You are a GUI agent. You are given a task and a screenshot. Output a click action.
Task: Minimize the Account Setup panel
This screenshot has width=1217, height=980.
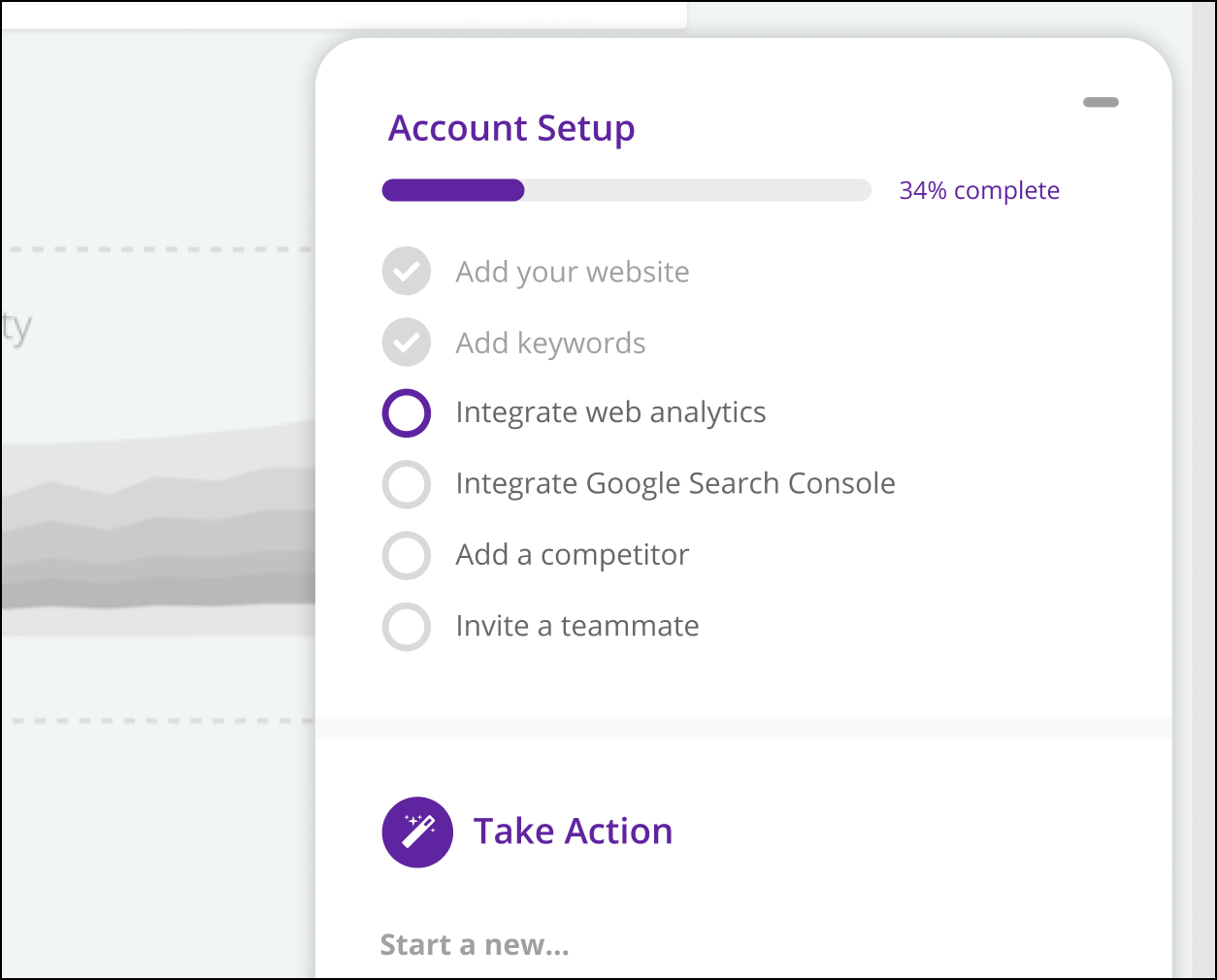1101,102
